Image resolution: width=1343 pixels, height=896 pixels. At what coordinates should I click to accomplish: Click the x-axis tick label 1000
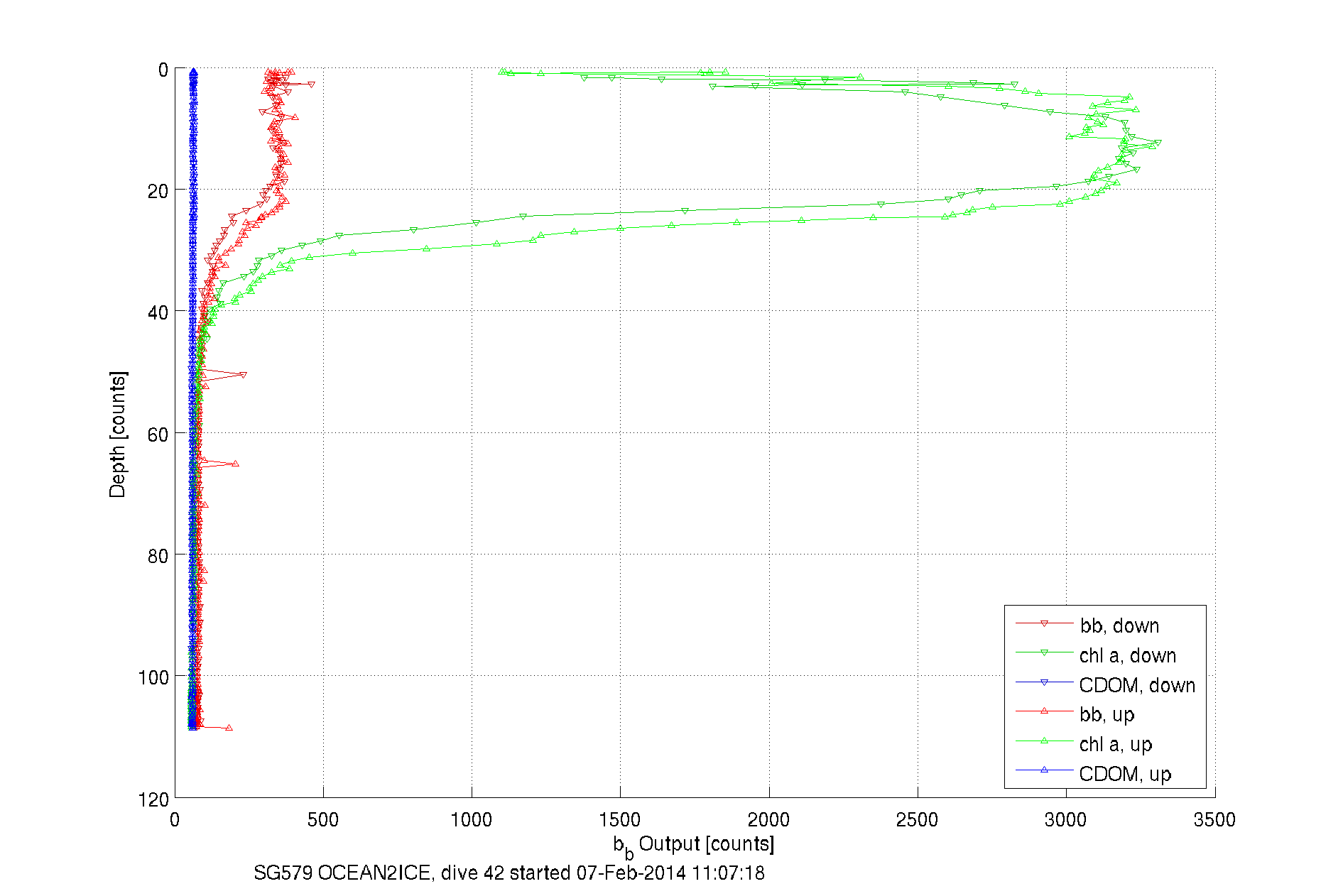[472, 820]
